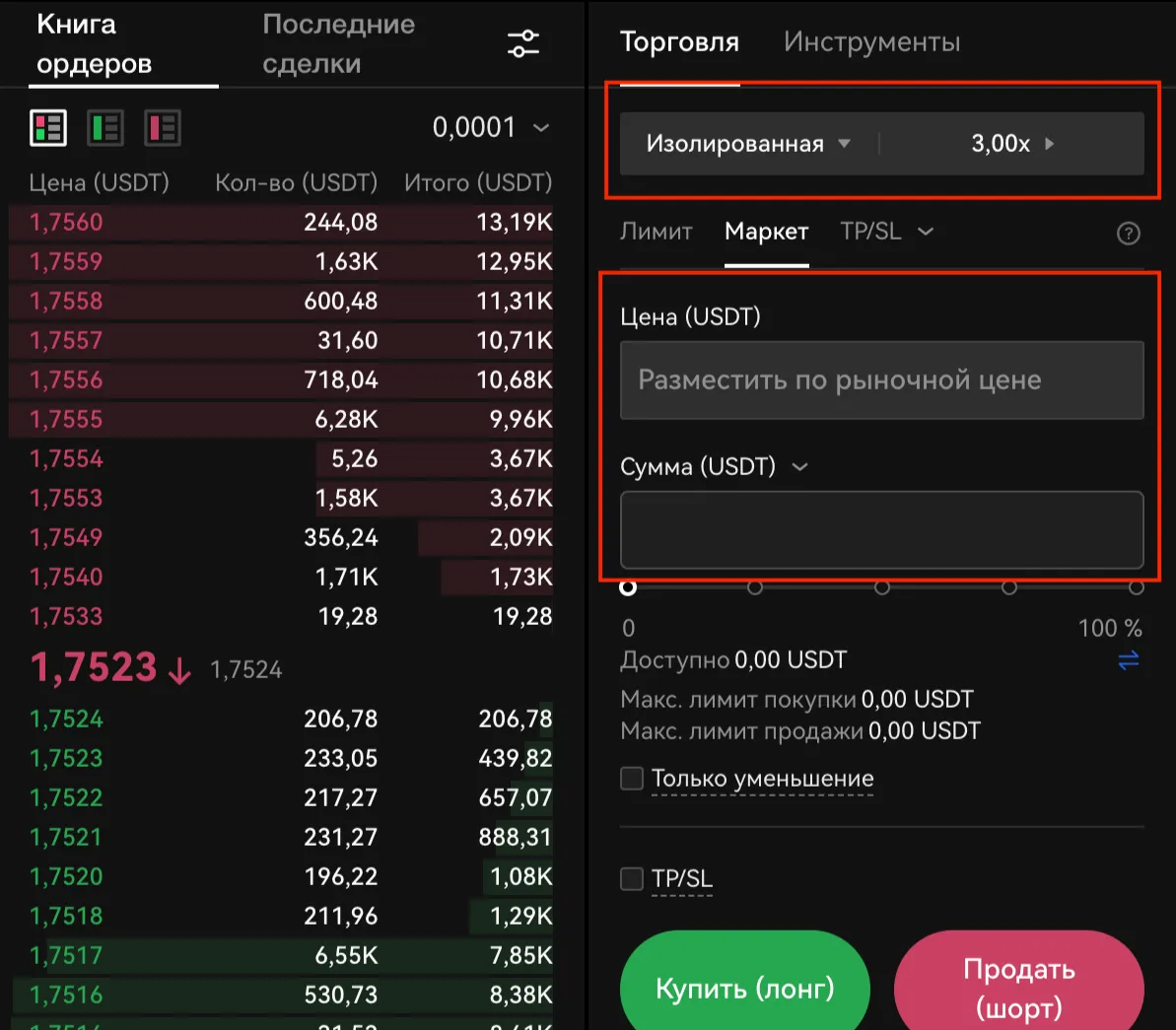
Task: Select ask price 1,7554
Action: pyautogui.click(x=66, y=458)
